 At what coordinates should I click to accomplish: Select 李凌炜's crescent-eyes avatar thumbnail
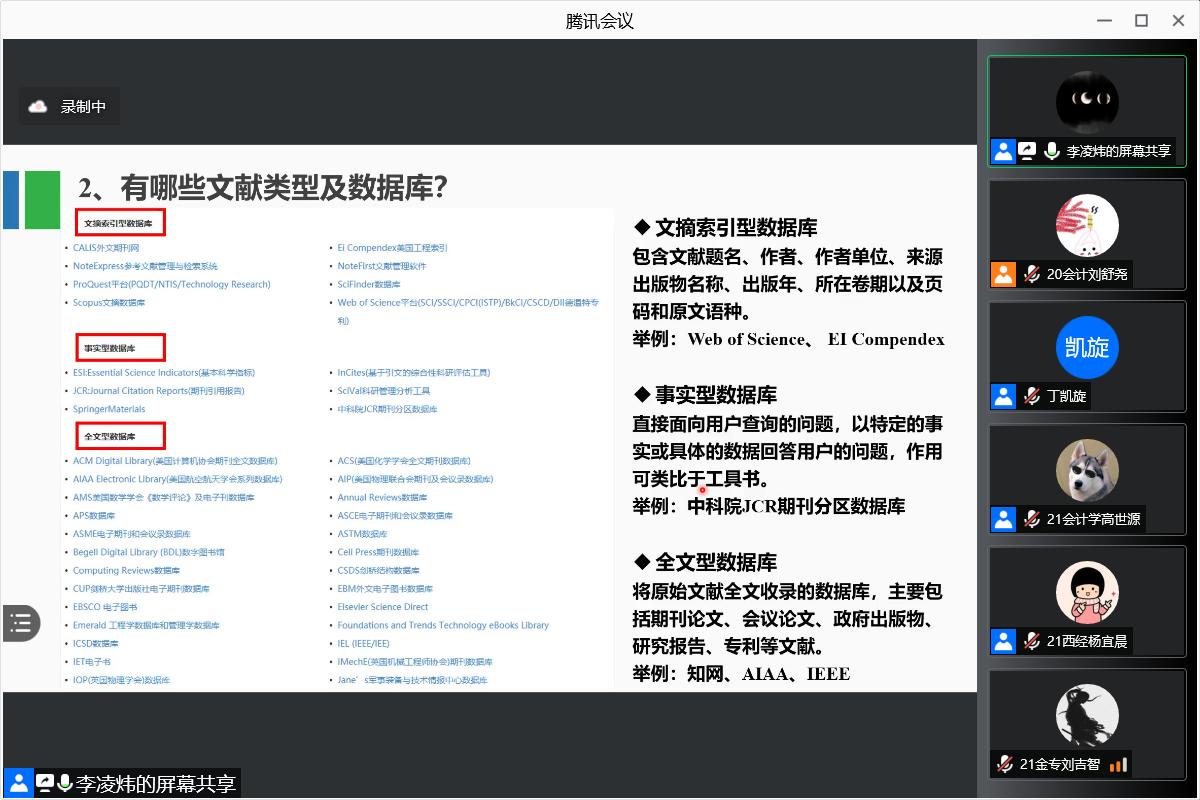tap(1087, 101)
